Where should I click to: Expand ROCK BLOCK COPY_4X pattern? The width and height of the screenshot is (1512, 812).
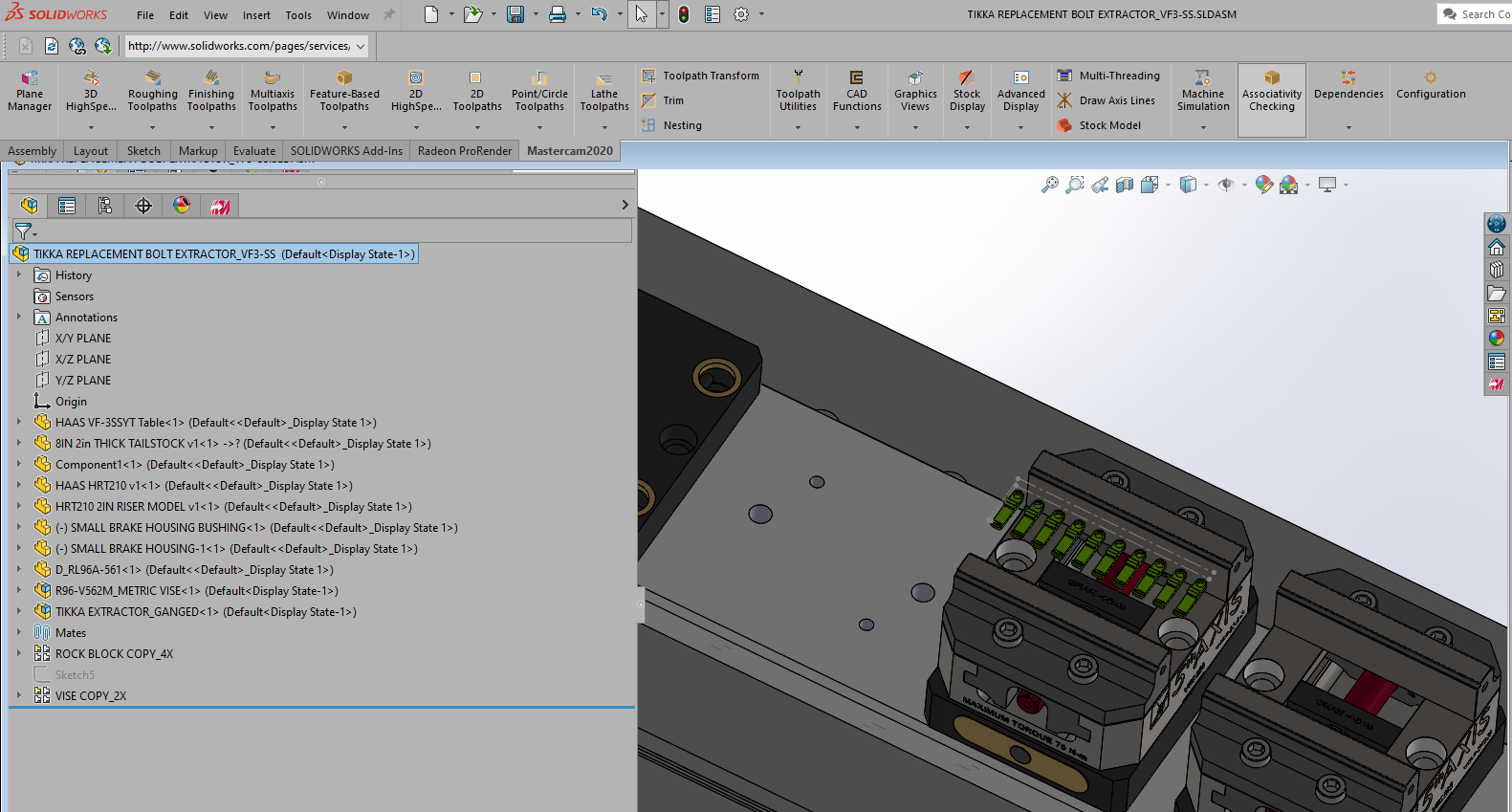point(19,653)
